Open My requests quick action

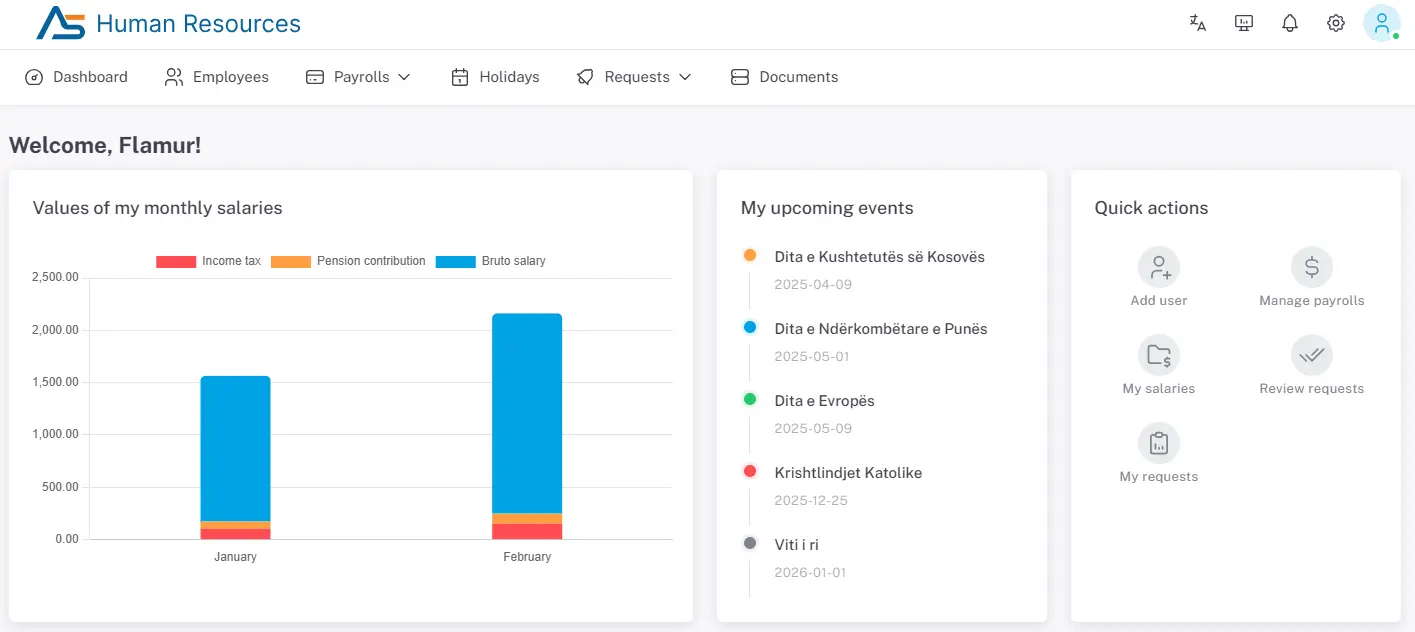1158,444
